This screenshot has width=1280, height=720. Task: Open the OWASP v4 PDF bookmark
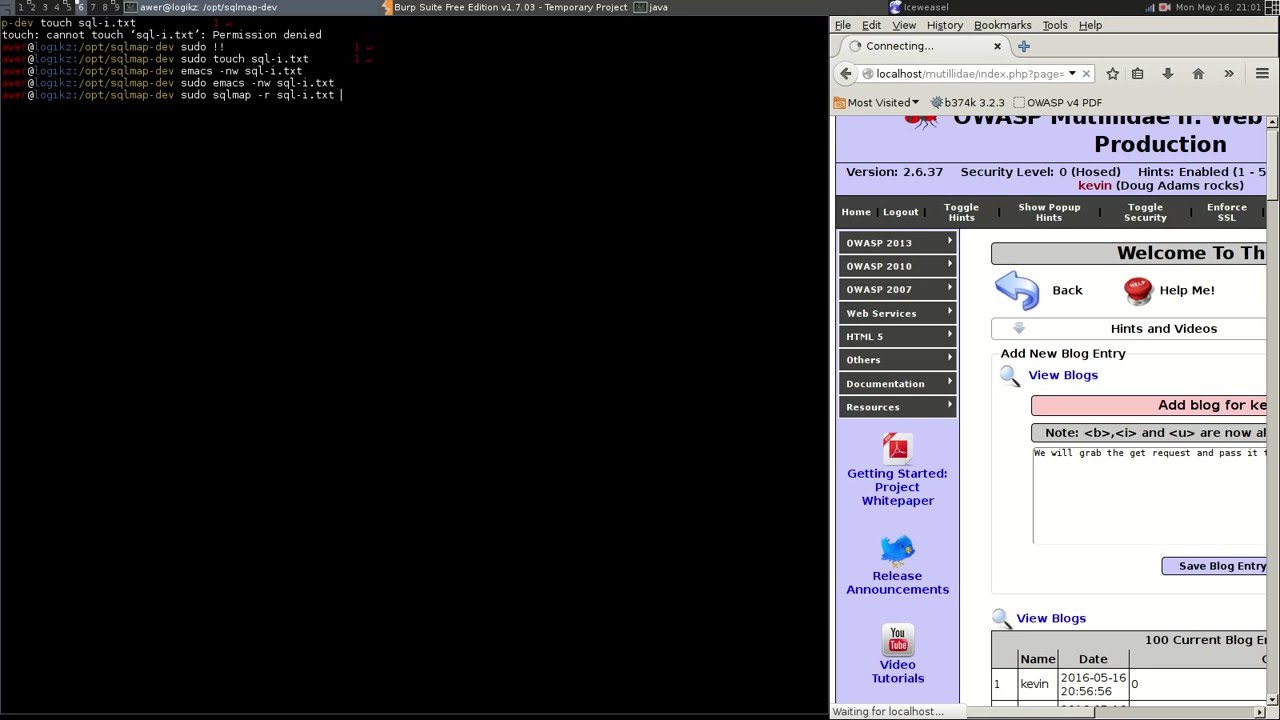(x=1058, y=102)
